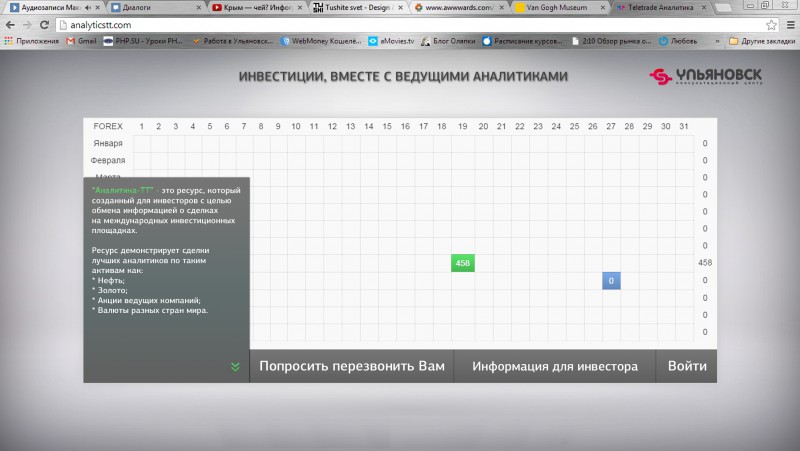The width and height of the screenshot is (800, 451).
Task: Open the Chrome menu hamburger icon
Action: [790, 25]
